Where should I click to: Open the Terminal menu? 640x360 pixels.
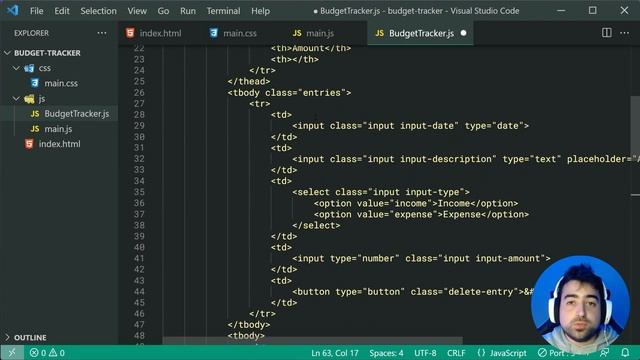[223, 11]
